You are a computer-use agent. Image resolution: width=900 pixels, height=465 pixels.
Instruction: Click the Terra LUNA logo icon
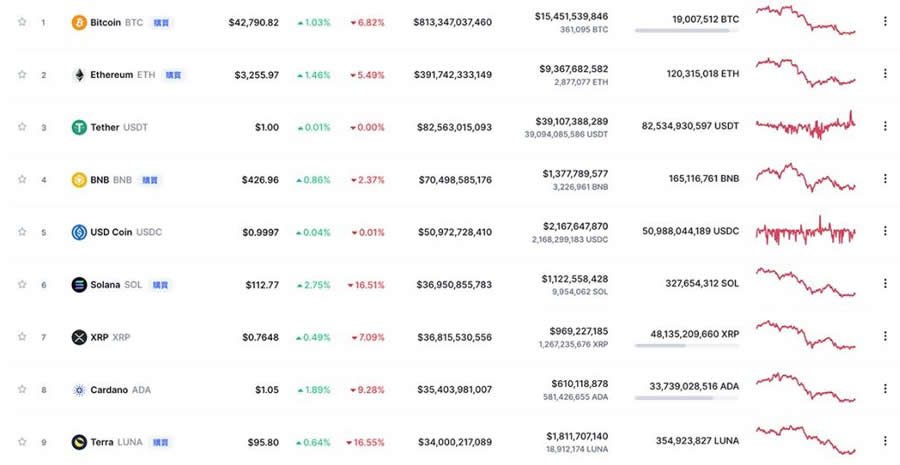click(79, 442)
